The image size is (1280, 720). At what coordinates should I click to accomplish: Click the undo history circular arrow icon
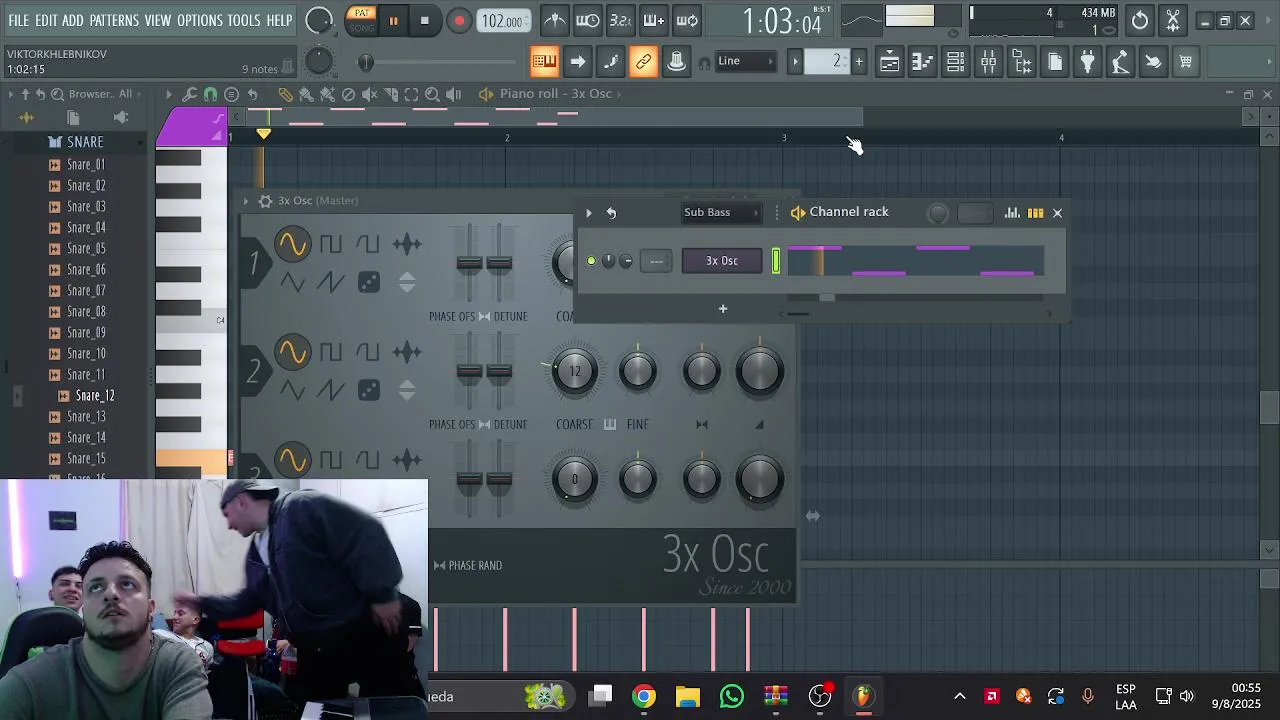pyautogui.click(x=1140, y=20)
